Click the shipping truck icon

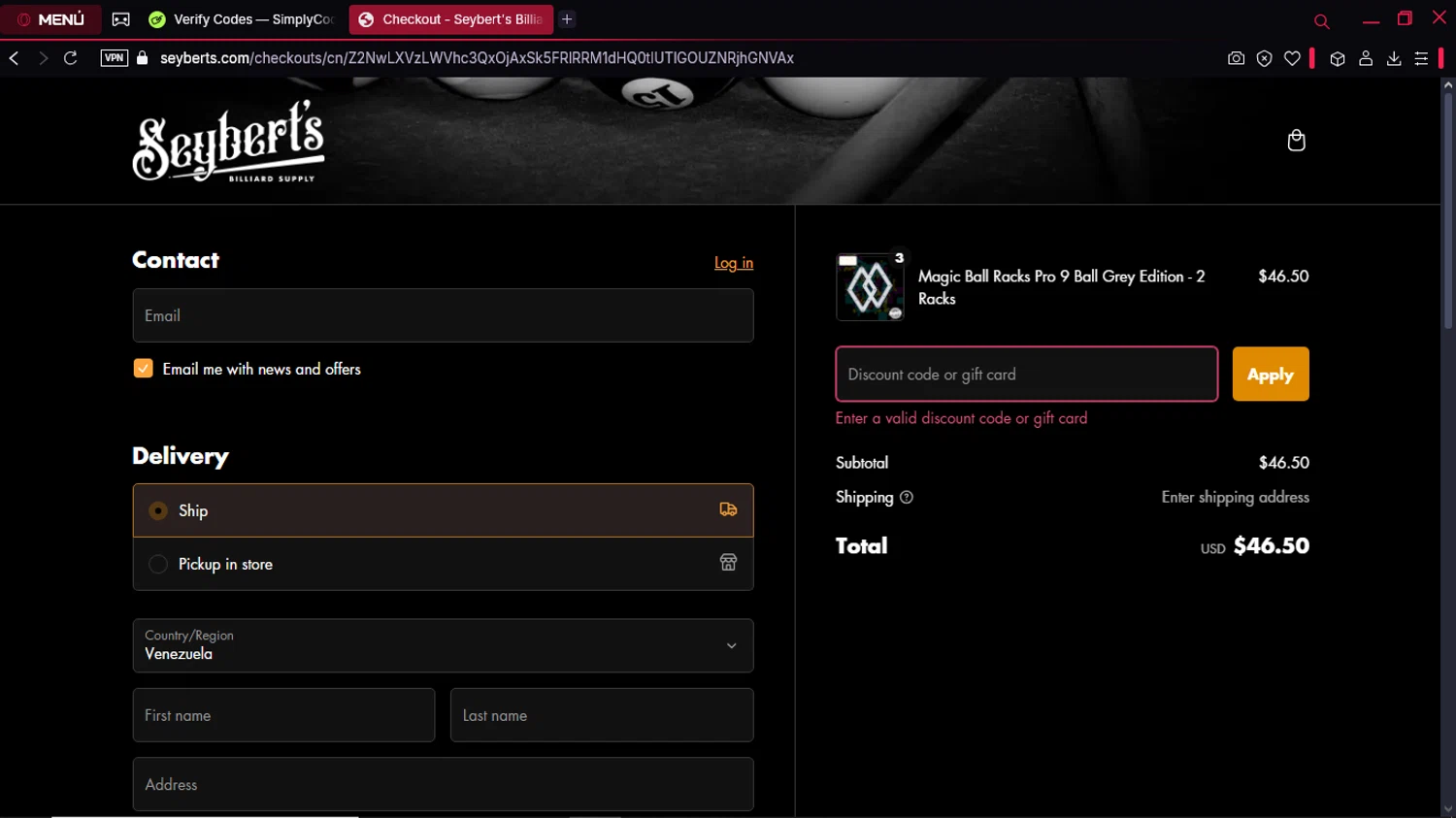(728, 509)
